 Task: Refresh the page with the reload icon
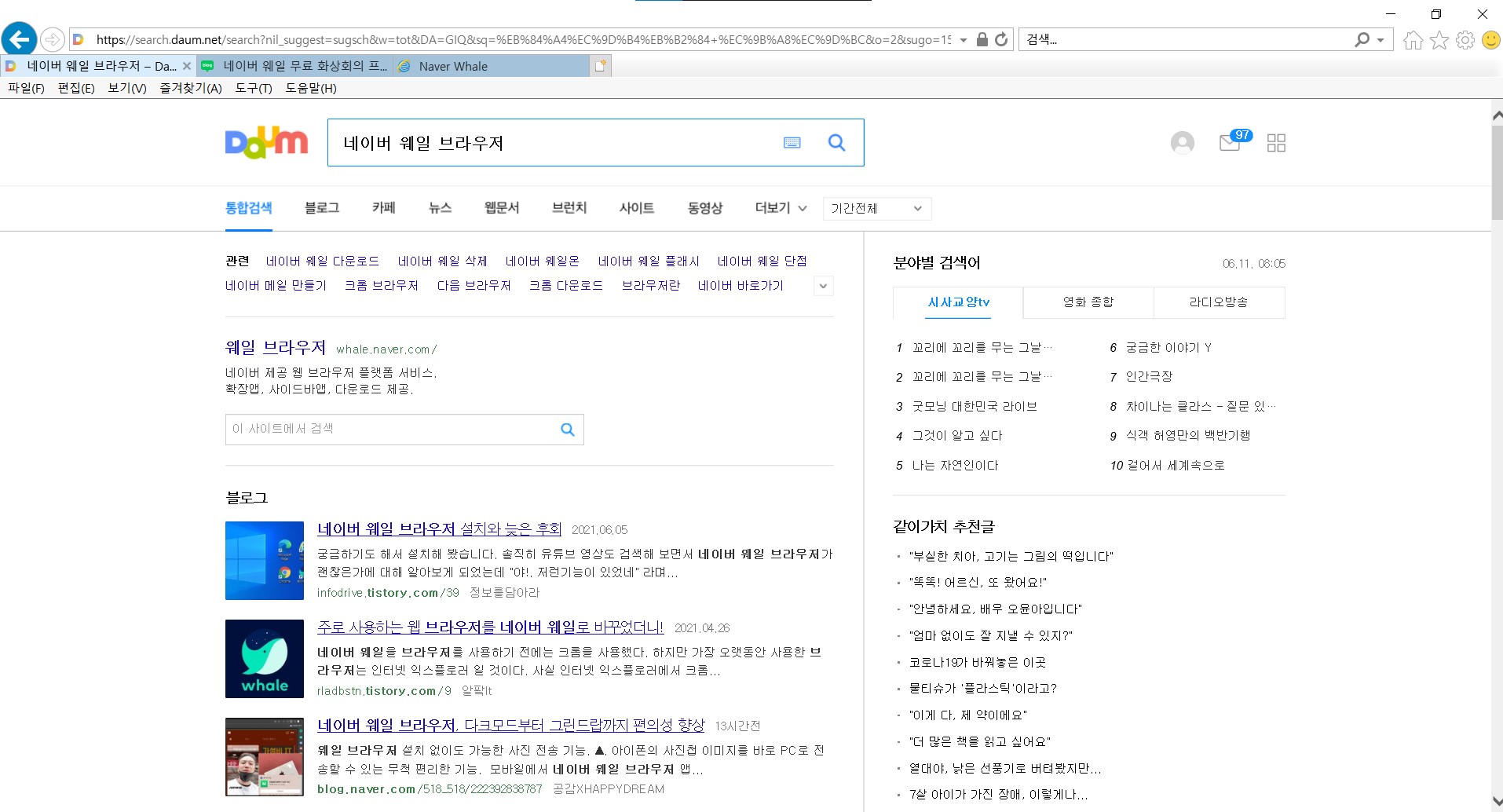point(1001,39)
